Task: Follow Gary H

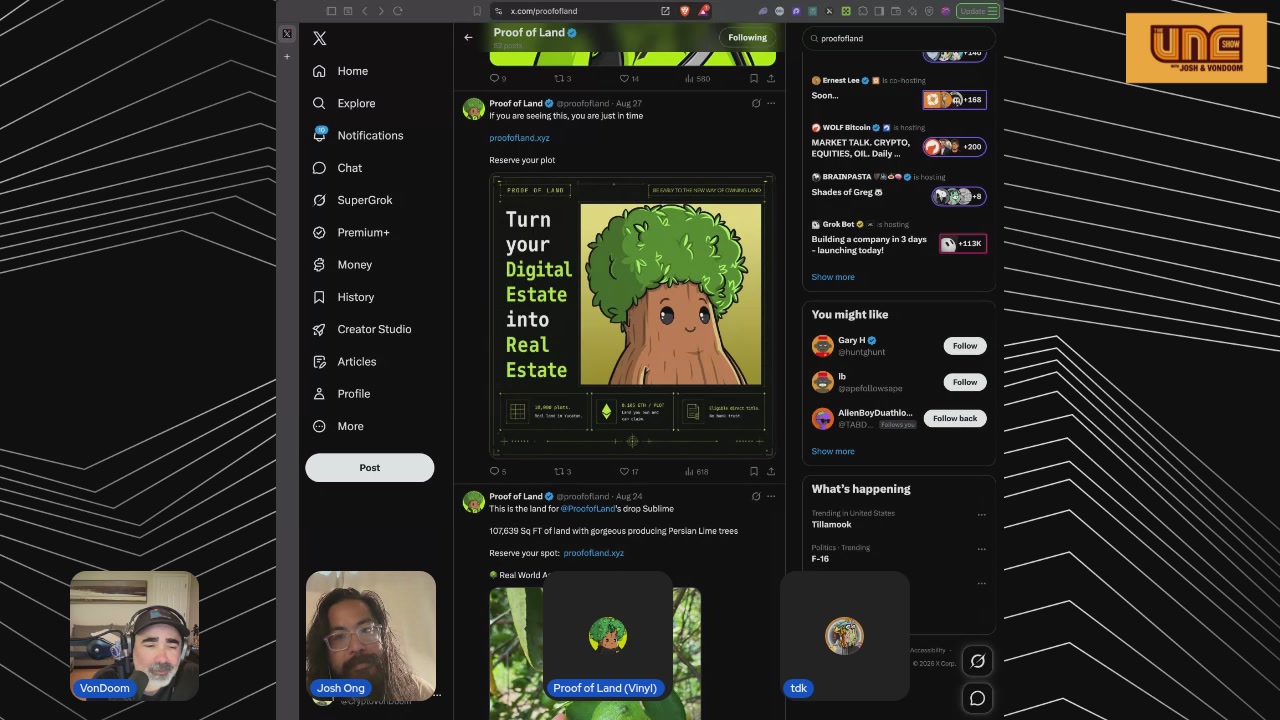Action: tap(964, 346)
